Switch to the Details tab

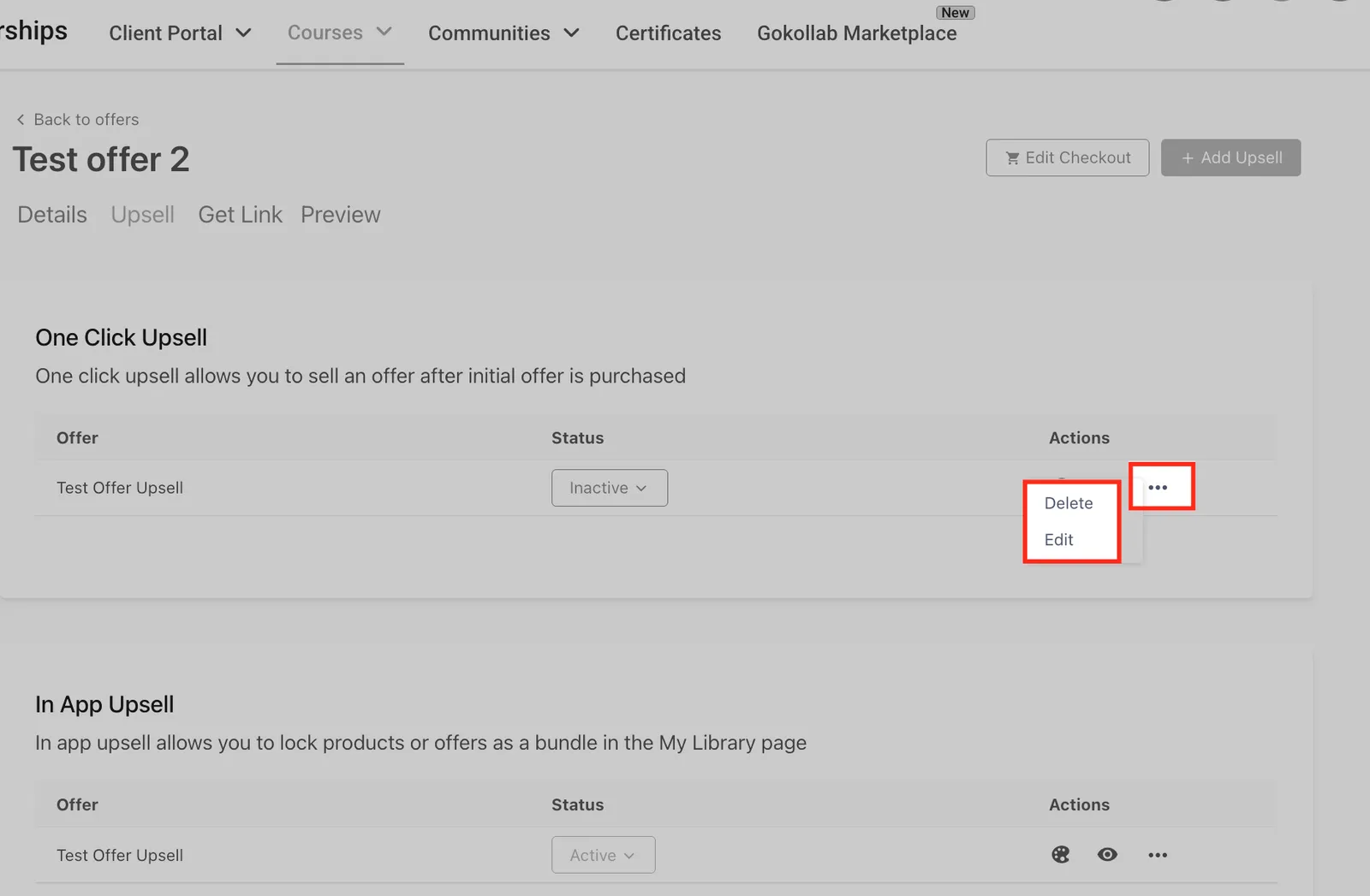point(52,215)
